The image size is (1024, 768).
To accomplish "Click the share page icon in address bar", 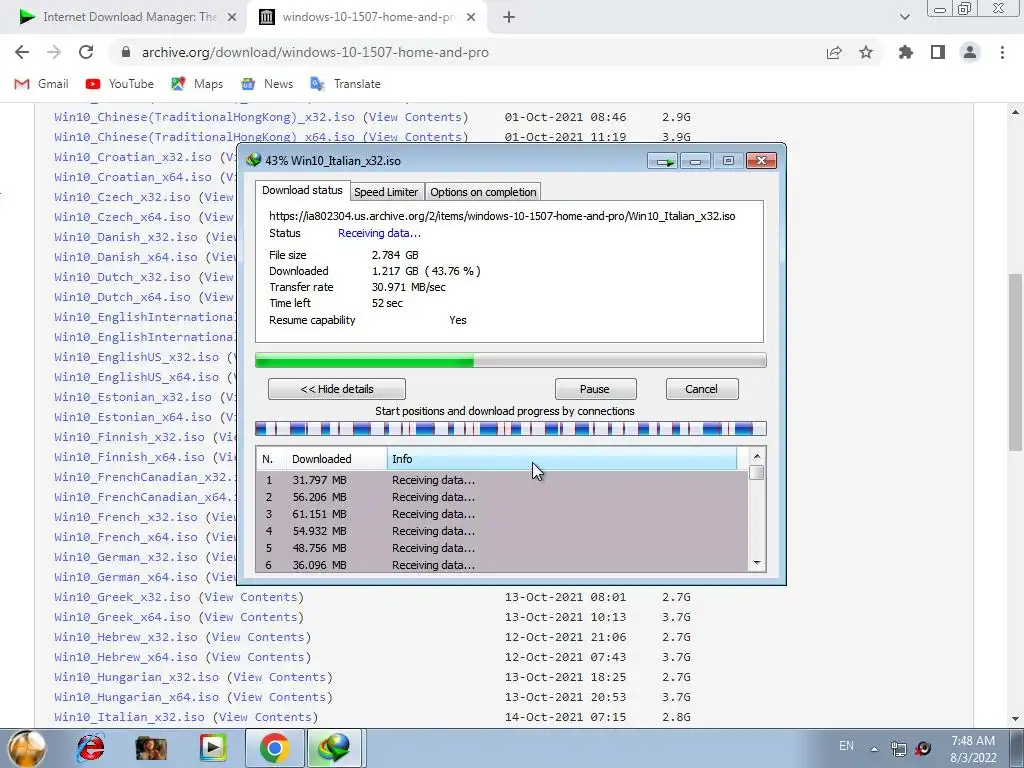I will coord(834,52).
